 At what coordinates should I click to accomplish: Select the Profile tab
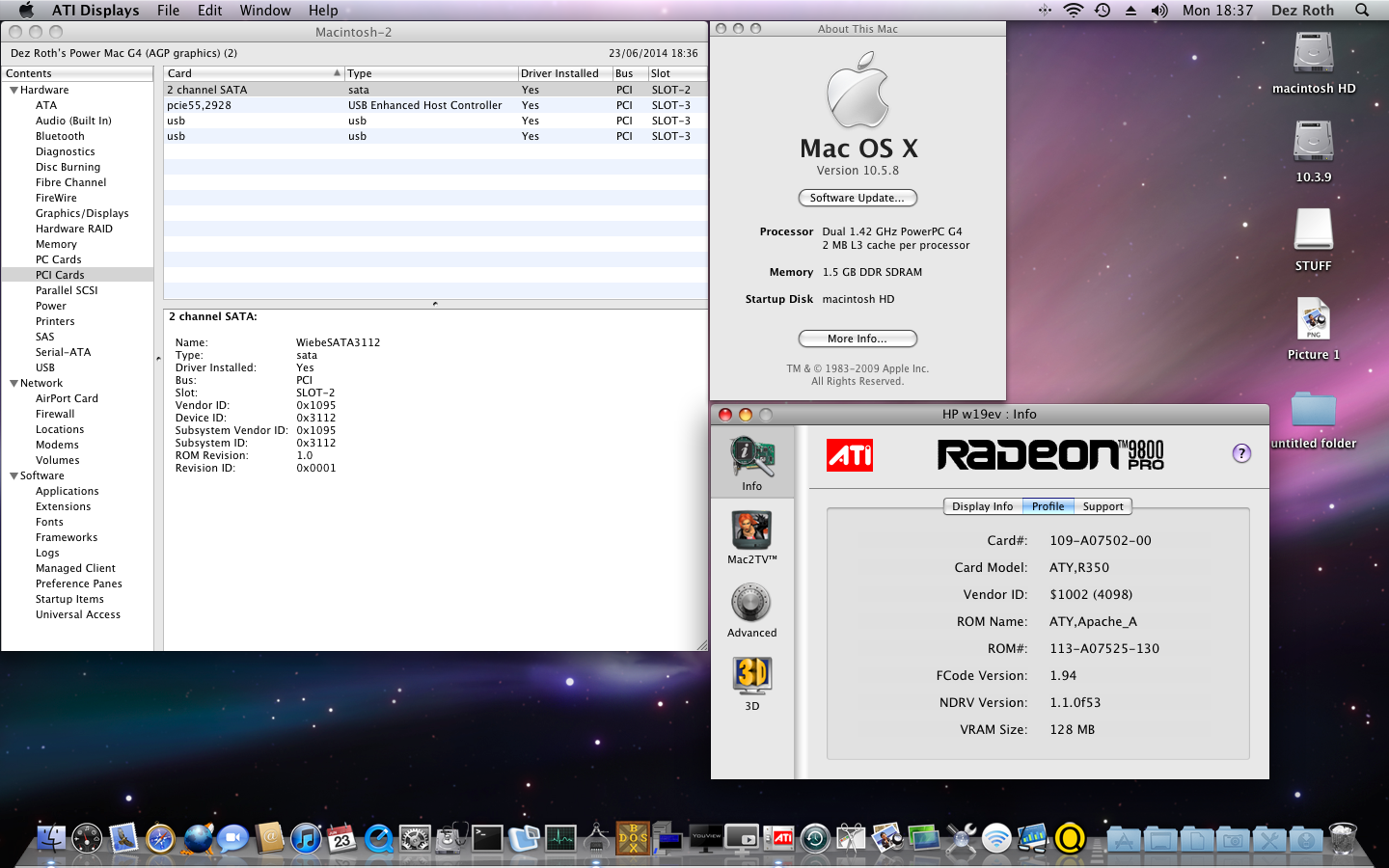click(1048, 506)
